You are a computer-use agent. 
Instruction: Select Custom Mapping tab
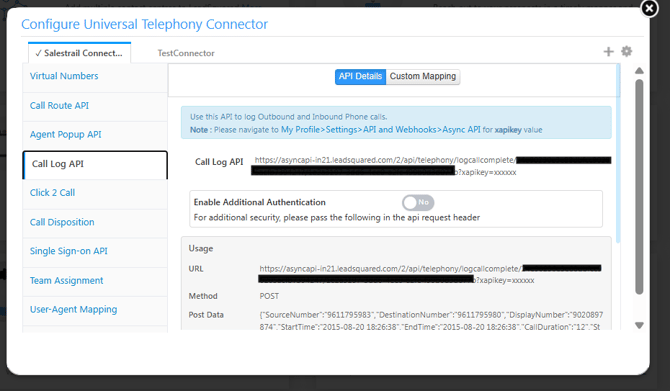[x=423, y=76]
